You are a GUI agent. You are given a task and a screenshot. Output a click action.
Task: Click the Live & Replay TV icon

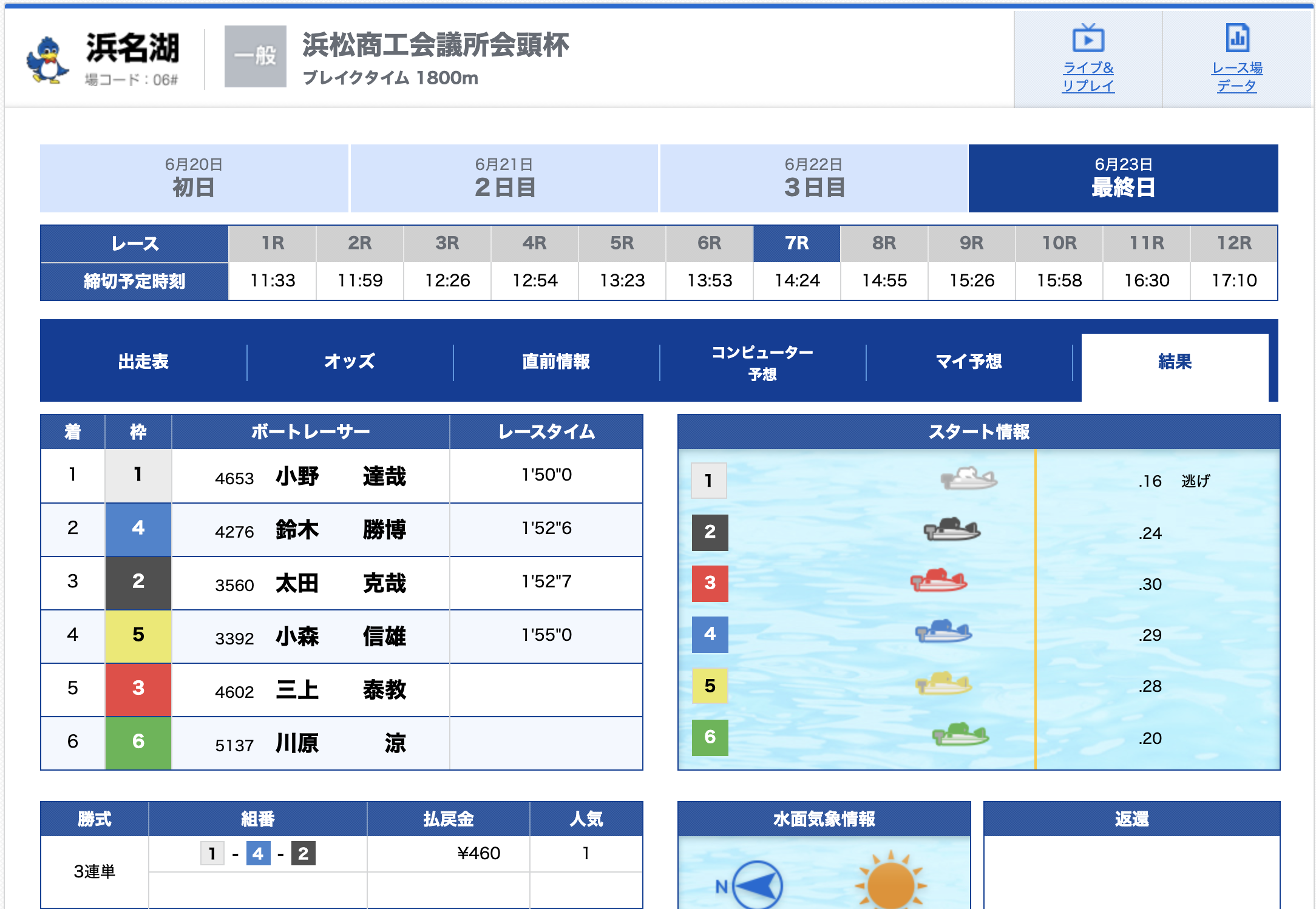pos(1088,39)
